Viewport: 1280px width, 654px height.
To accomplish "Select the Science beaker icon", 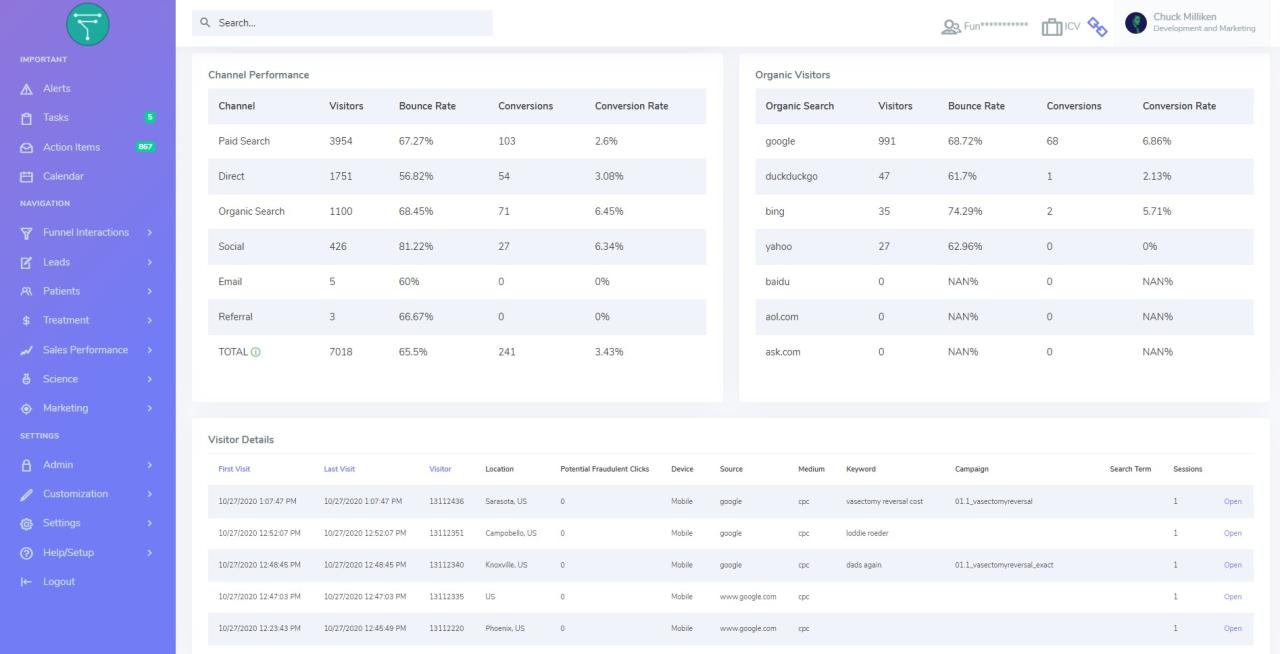I will point(24,379).
